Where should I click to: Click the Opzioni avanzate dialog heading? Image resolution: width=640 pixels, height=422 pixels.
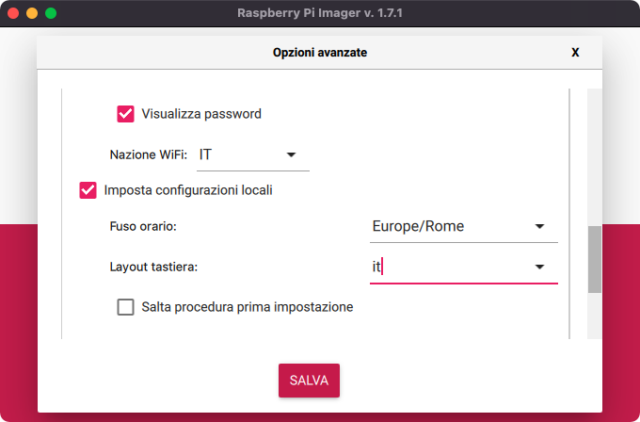(319, 53)
